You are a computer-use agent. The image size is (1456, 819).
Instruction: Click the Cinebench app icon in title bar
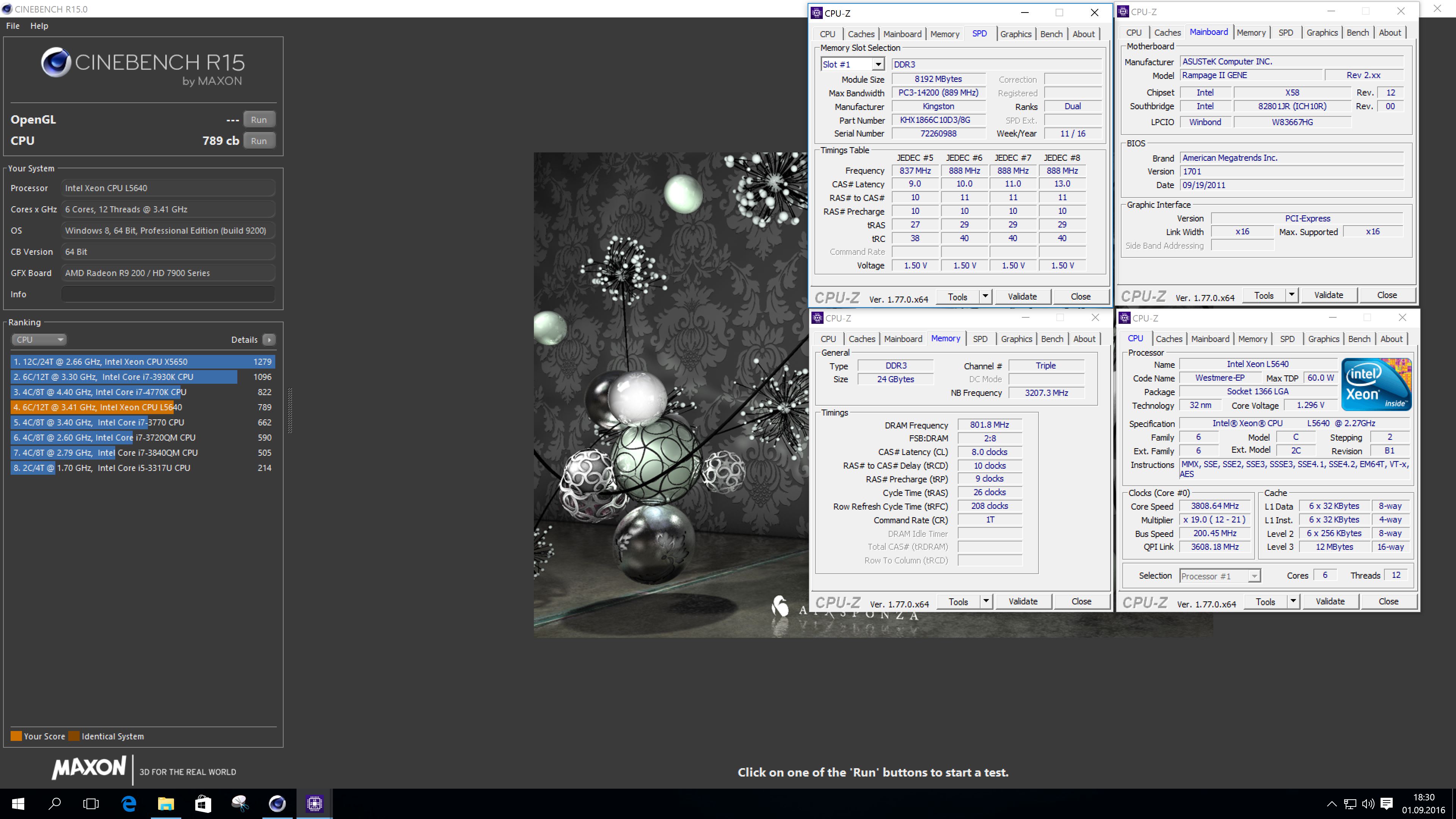click(x=7, y=9)
